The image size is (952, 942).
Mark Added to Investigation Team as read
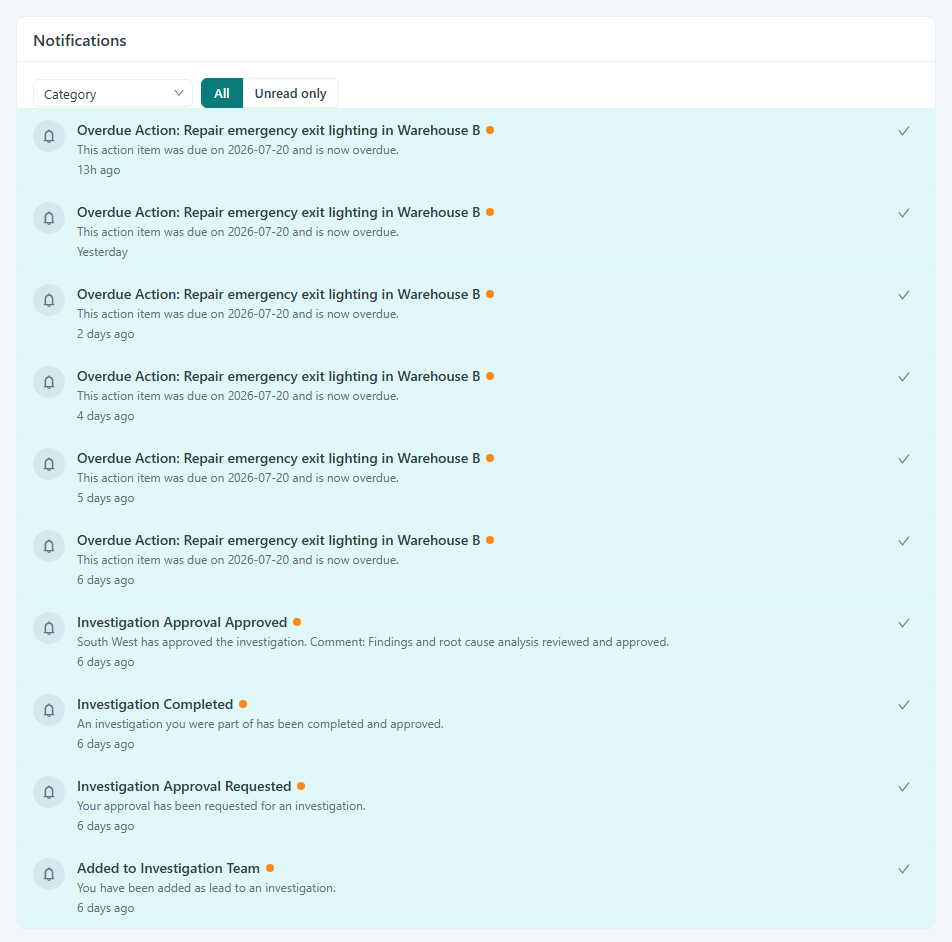pos(903,869)
